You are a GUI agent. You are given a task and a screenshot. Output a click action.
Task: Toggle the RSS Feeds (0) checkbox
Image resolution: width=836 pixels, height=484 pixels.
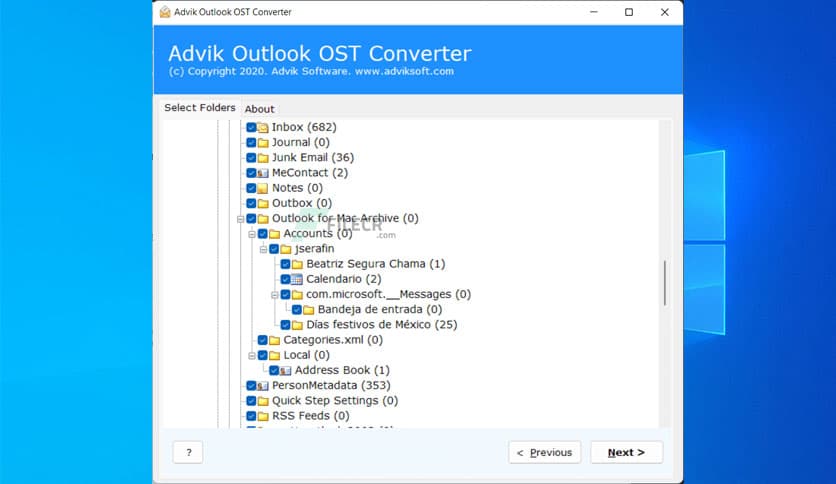[x=251, y=416]
